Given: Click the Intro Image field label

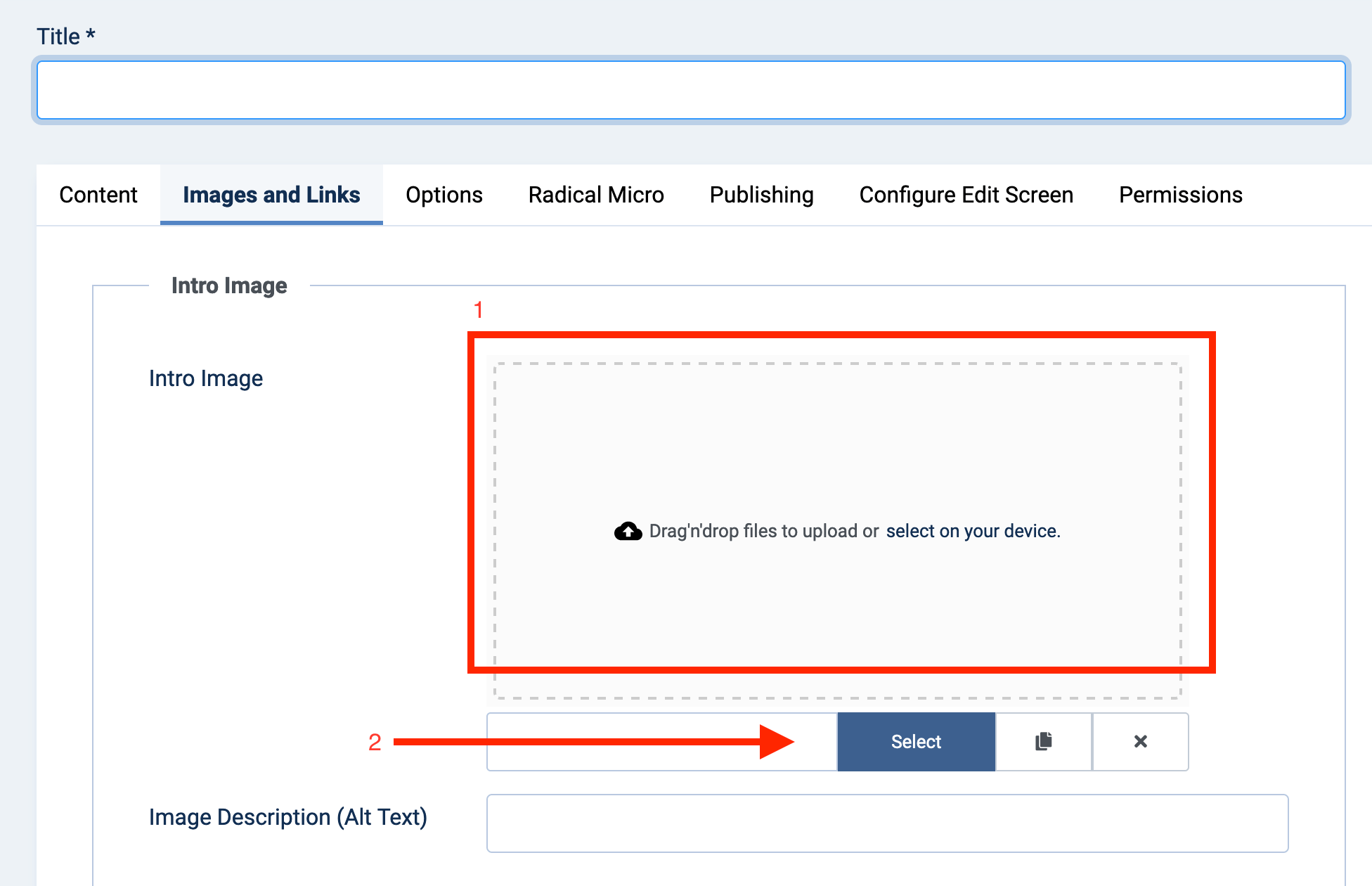Looking at the screenshot, I should (205, 378).
